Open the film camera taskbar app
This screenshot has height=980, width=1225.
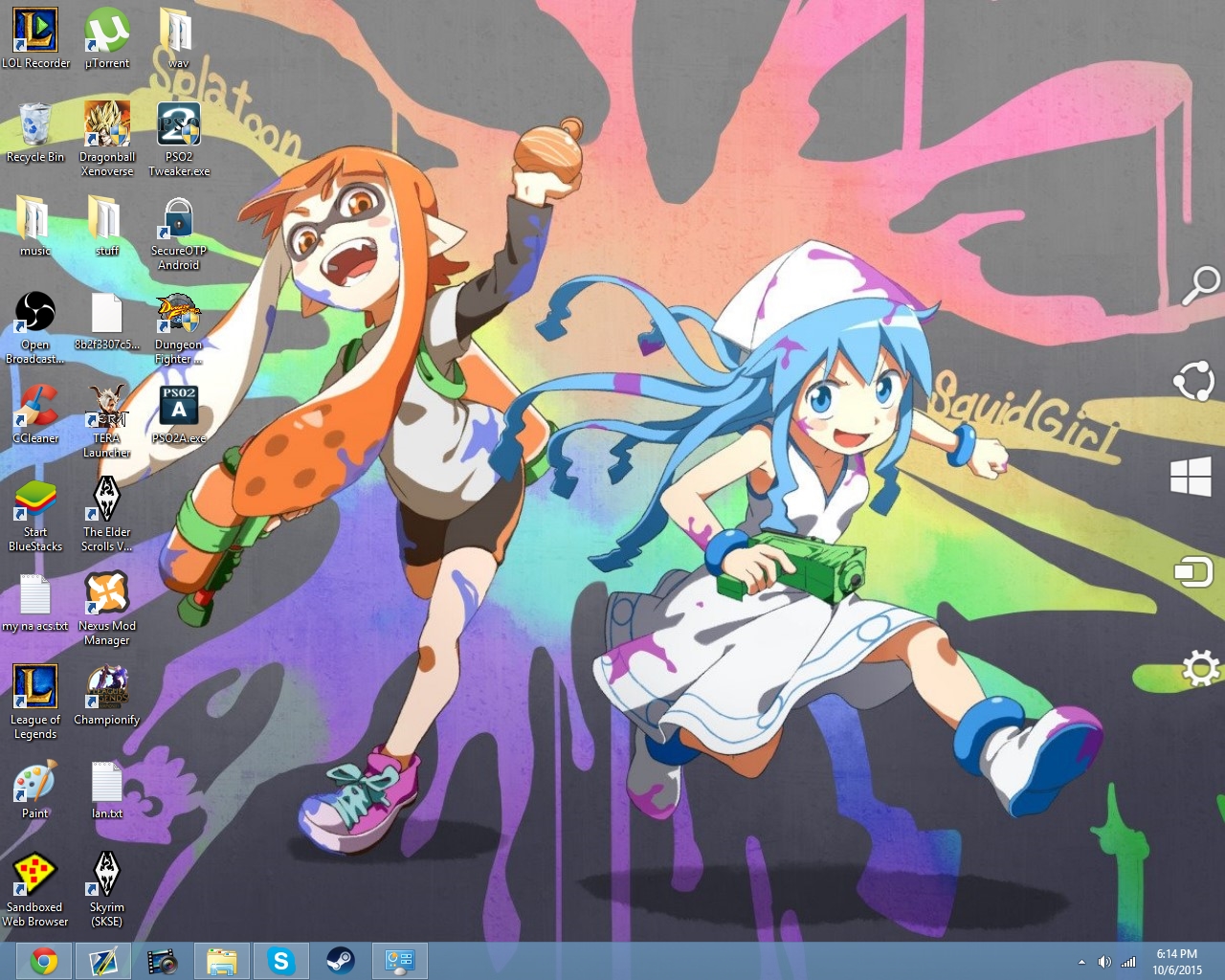tap(162, 961)
